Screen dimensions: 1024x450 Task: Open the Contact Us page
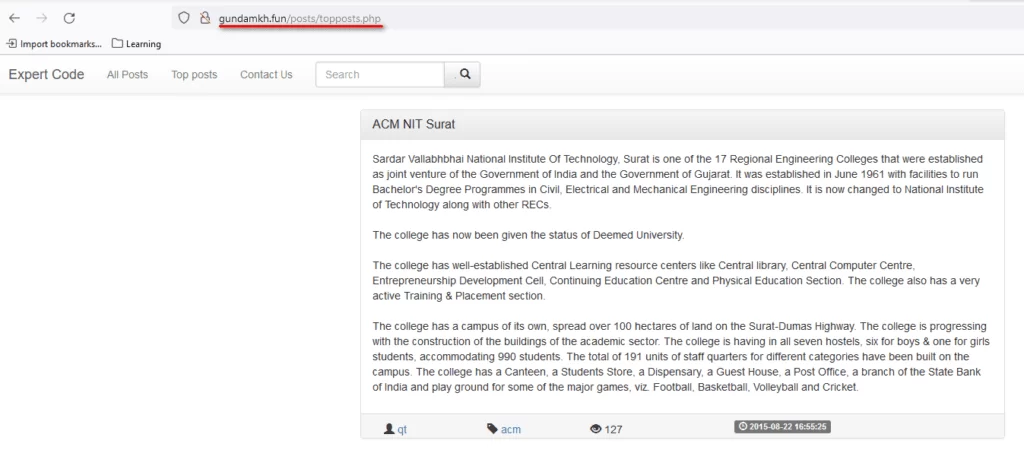coord(266,75)
